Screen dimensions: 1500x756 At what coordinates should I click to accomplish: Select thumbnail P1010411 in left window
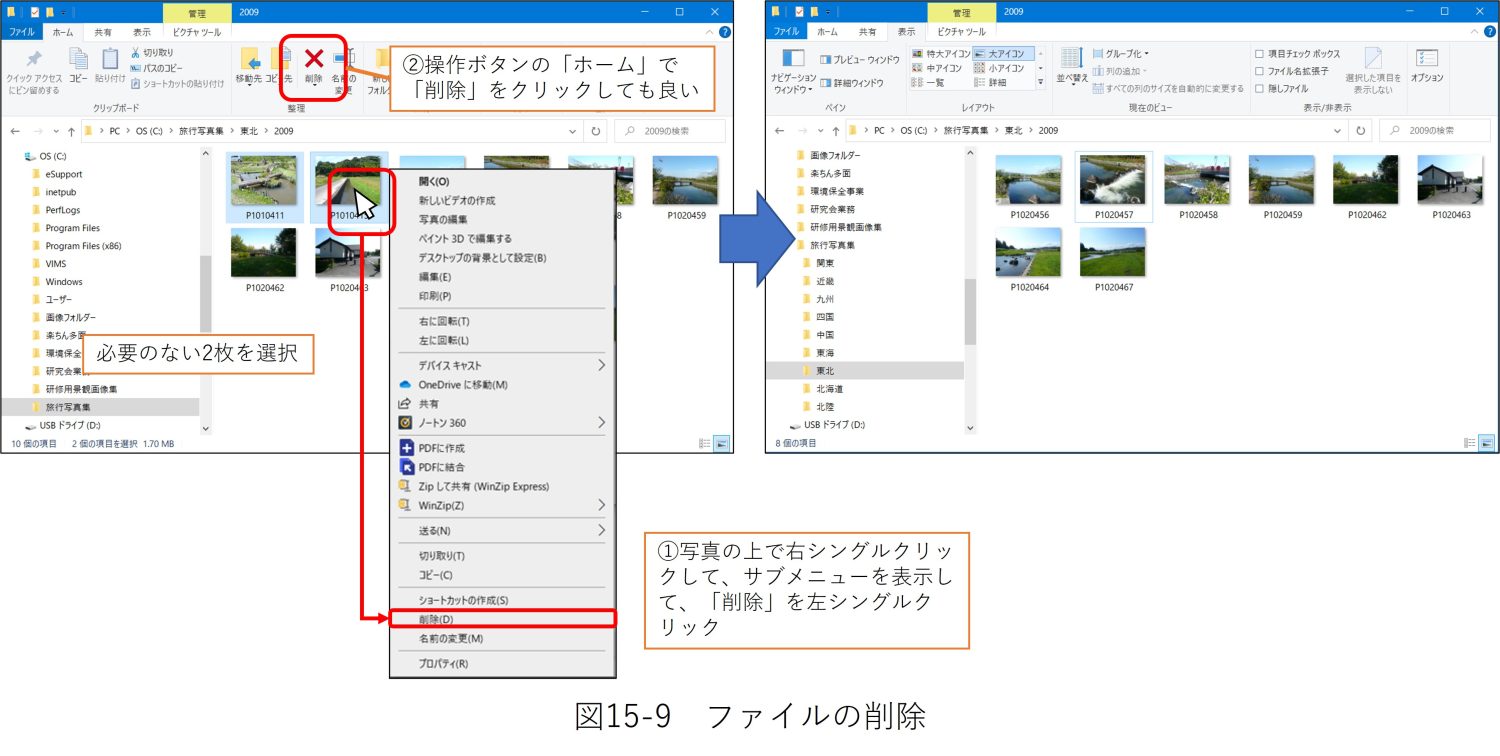[264, 187]
